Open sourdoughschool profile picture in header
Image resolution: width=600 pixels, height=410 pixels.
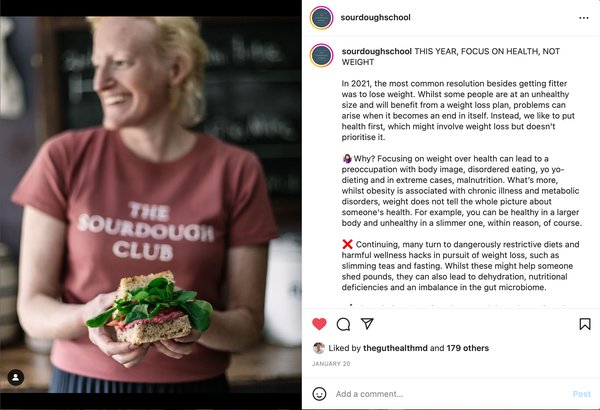pyautogui.click(x=321, y=18)
